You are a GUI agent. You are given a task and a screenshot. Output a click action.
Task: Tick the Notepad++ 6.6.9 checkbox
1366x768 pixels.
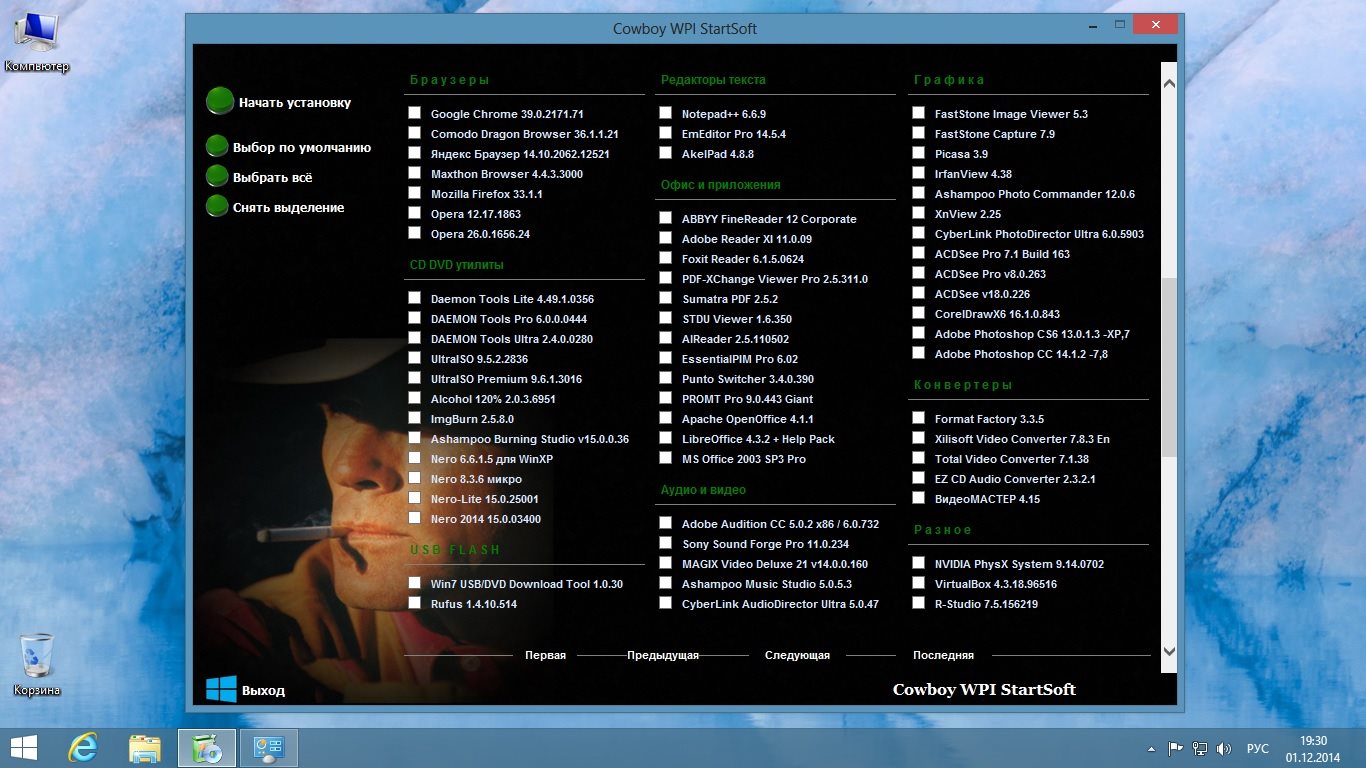[x=666, y=113]
